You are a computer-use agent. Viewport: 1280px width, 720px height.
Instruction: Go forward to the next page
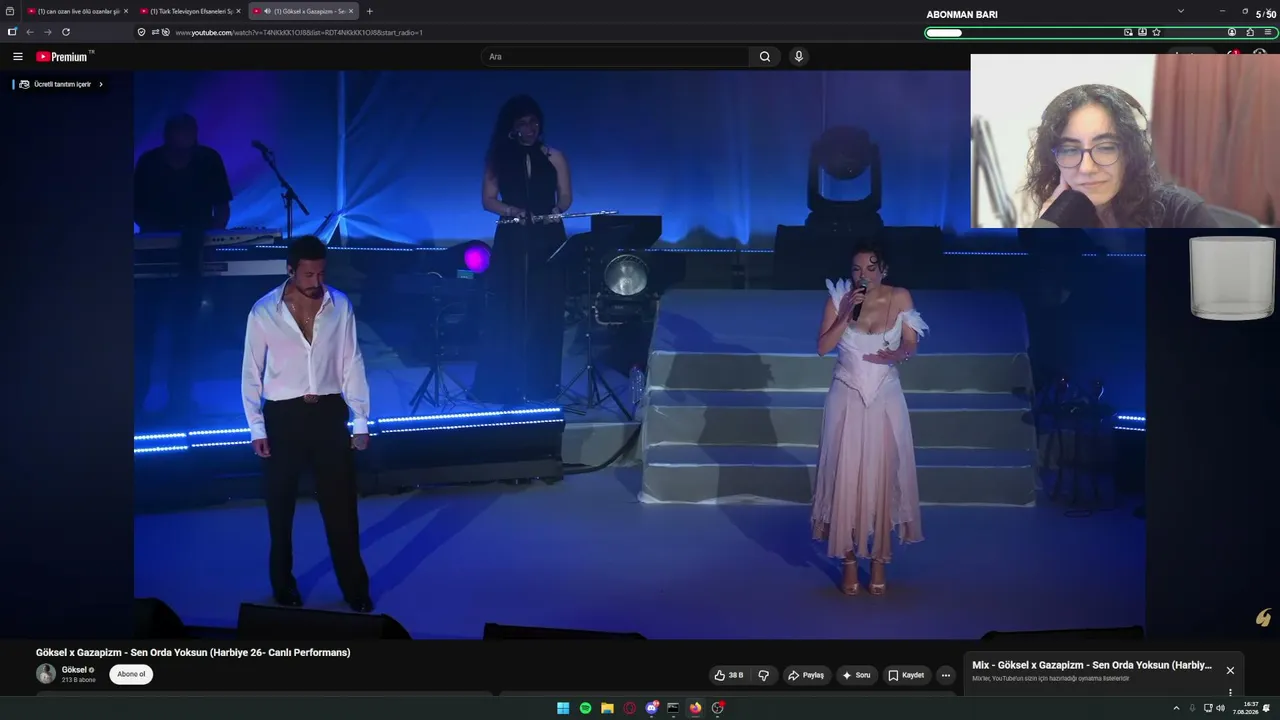[x=47, y=32]
